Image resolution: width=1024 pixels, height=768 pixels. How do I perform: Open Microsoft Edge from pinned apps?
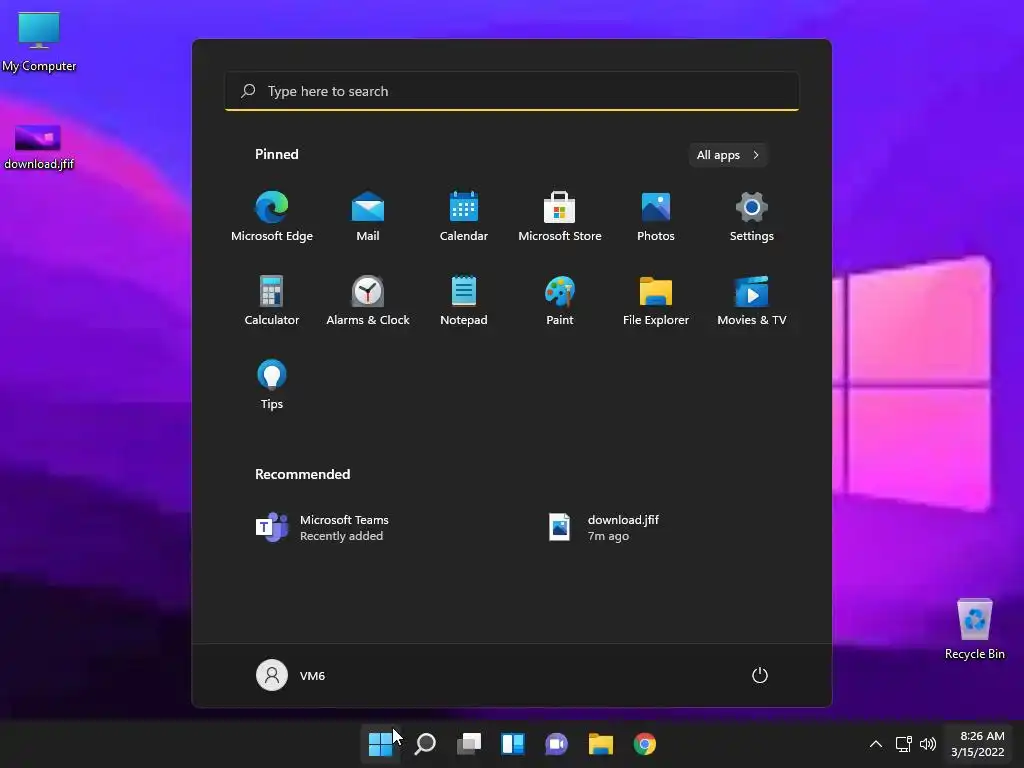[272, 216]
